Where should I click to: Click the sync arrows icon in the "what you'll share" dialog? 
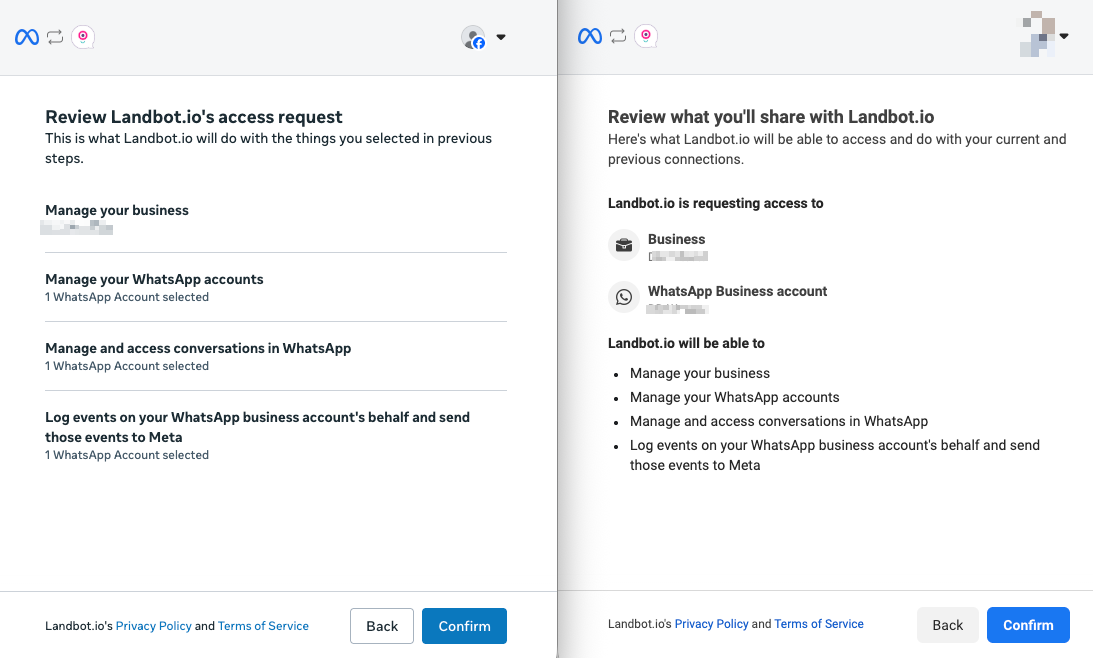[x=618, y=37]
